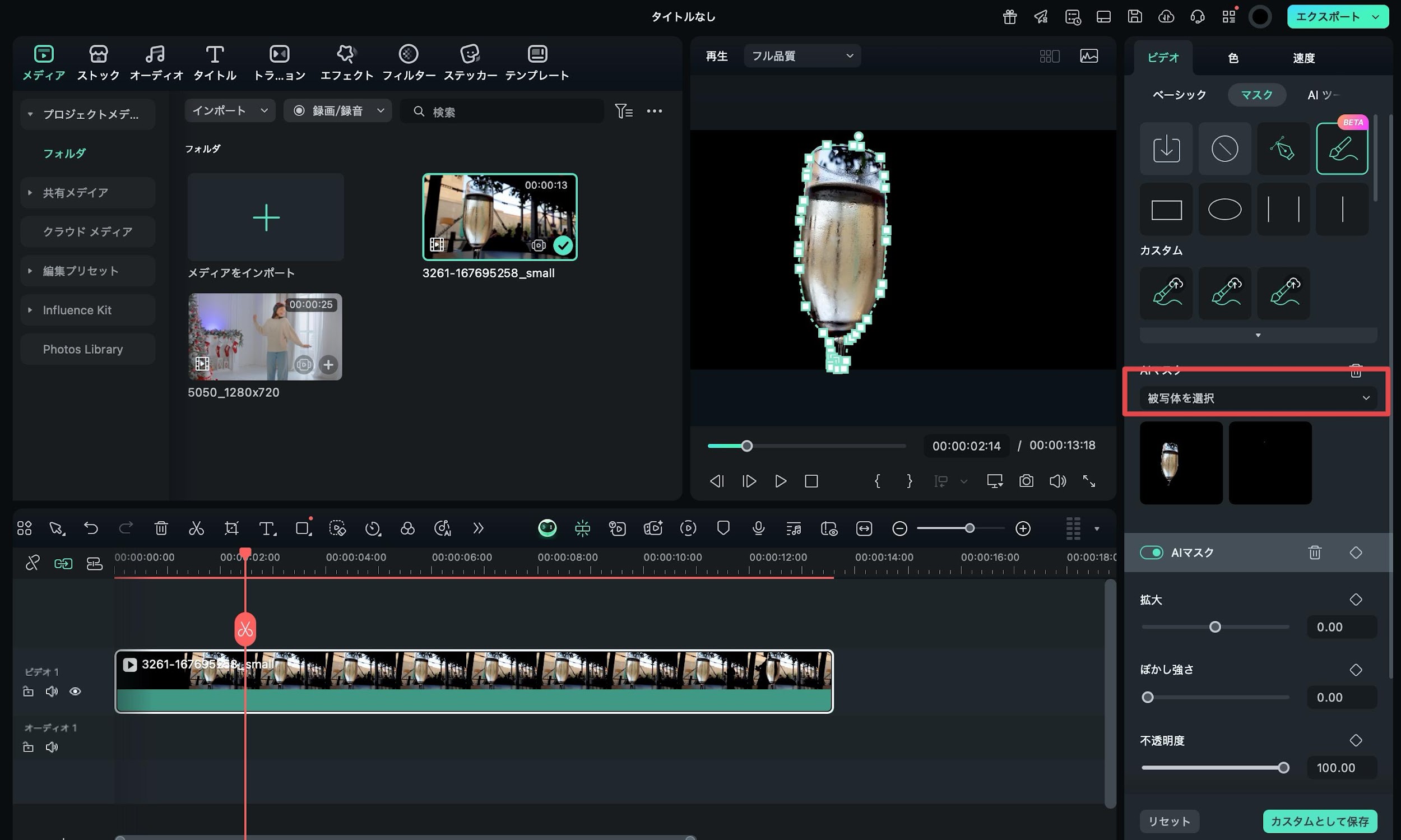Image resolution: width=1401 pixels, height=840 pixels.
Task: Delete the AIマスク using its trash icon
Action: click(1315, 553)
